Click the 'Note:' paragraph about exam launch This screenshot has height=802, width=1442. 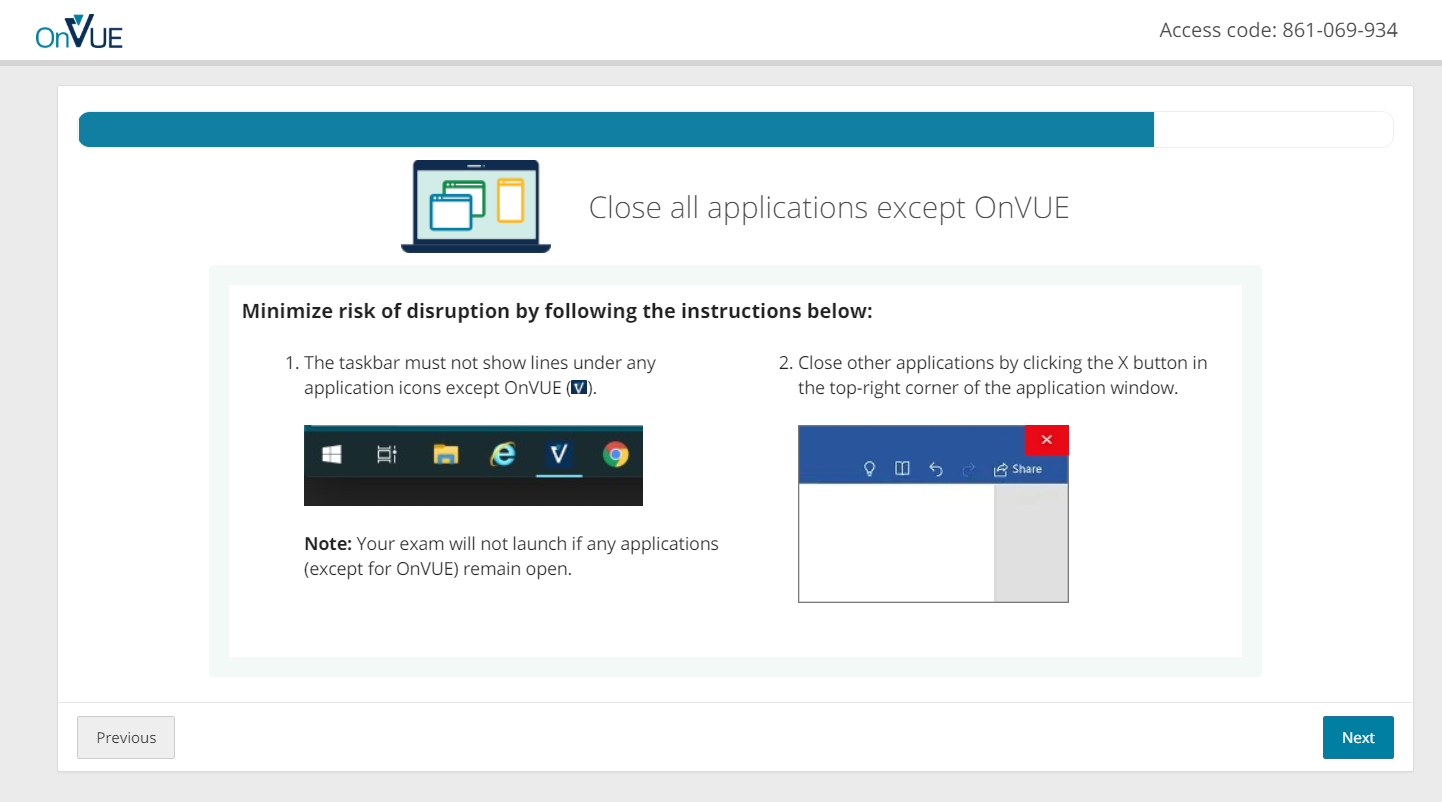point(511,557)
